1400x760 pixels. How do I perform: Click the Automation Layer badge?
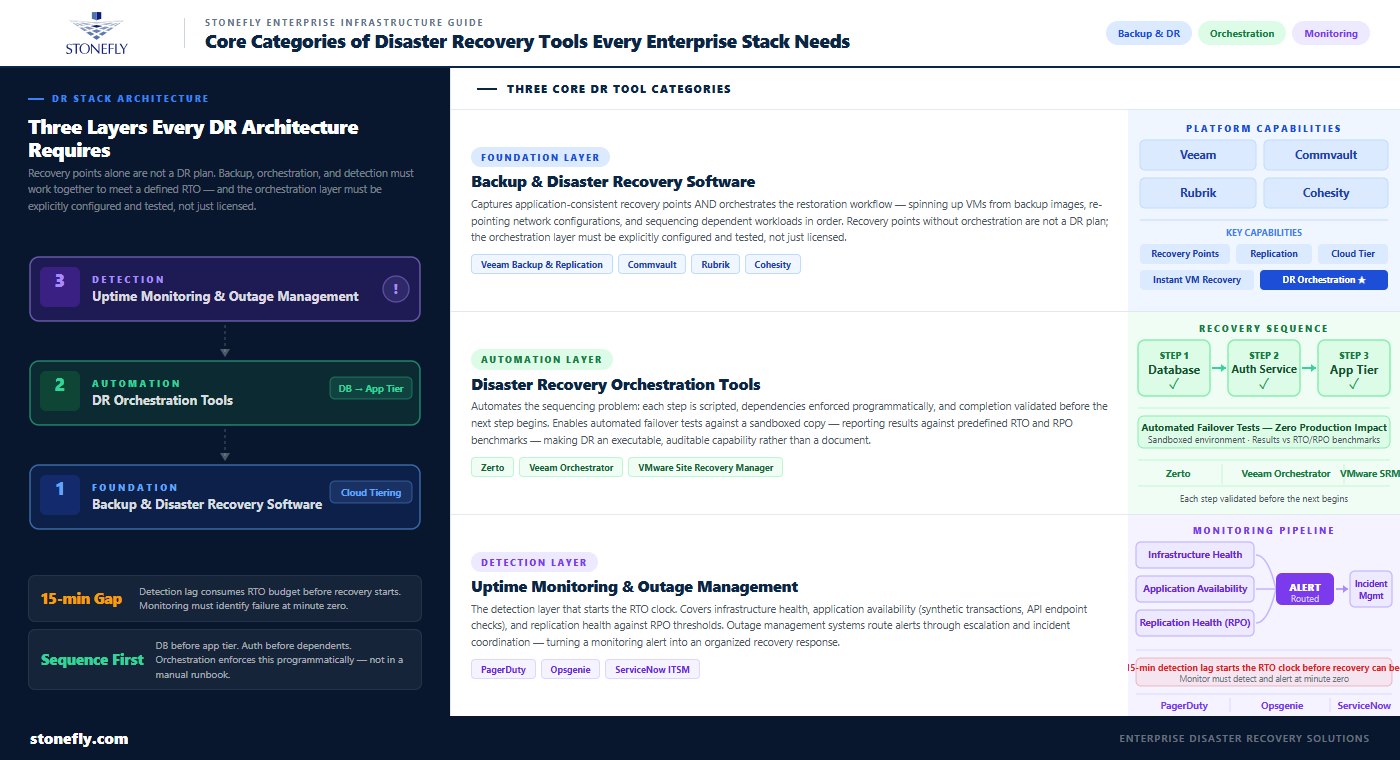tap(542, 359)
